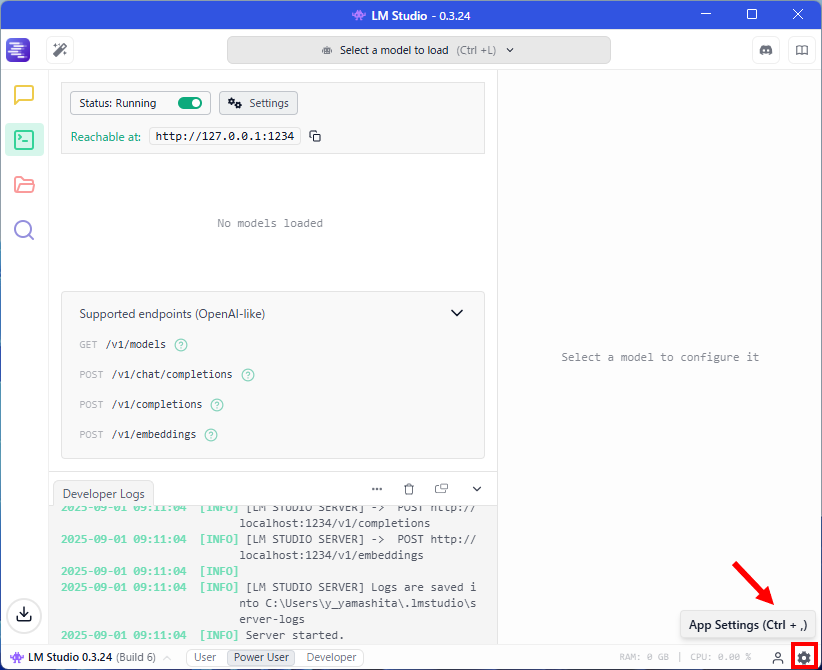Click LM Studio 0.3.24 (Build 6) label
Image resolution: width=822 pixels, height=670 pixels.
pos(92,657)
